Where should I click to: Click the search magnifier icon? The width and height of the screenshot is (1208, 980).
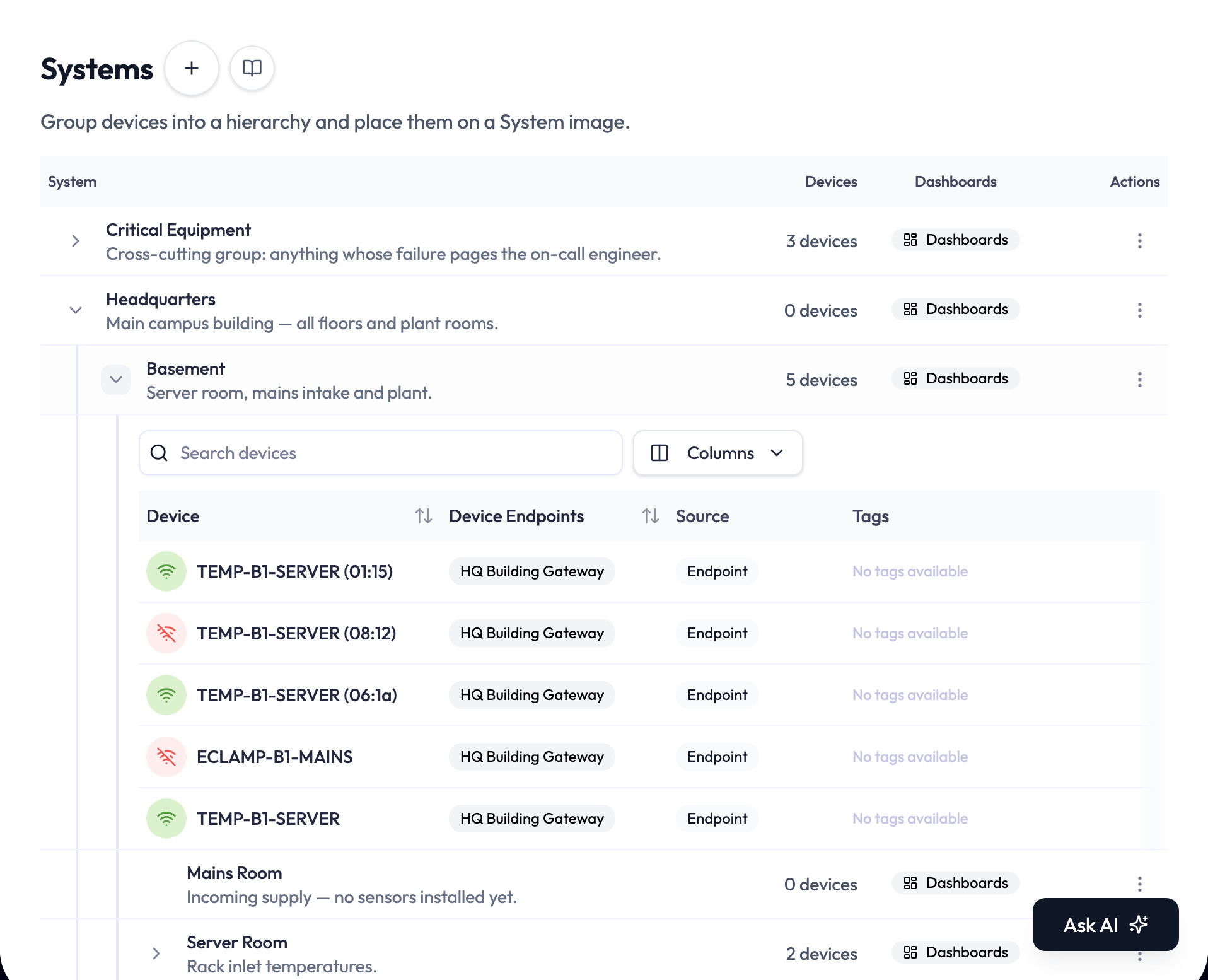pos(159,453)
